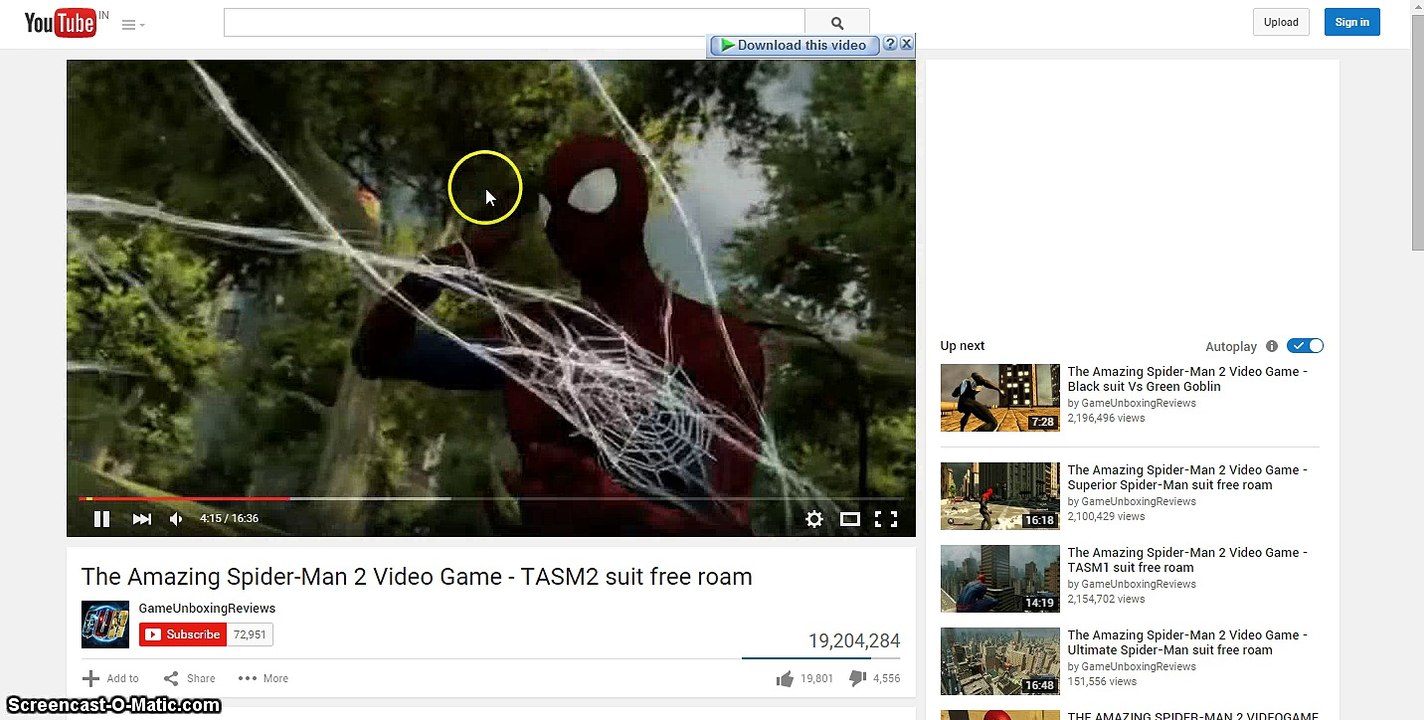
Task: Open the More actions menu
Action: [x=263, y=678]
